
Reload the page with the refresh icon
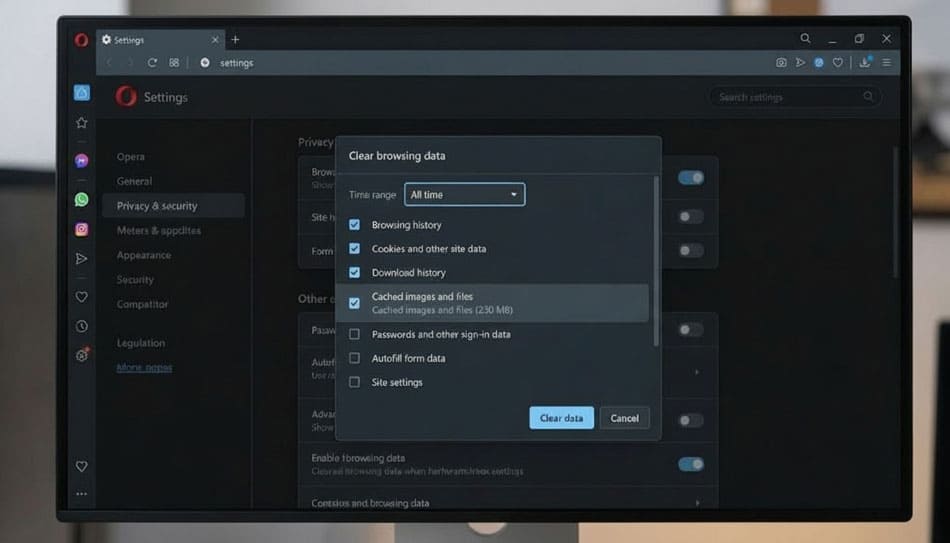152,62
